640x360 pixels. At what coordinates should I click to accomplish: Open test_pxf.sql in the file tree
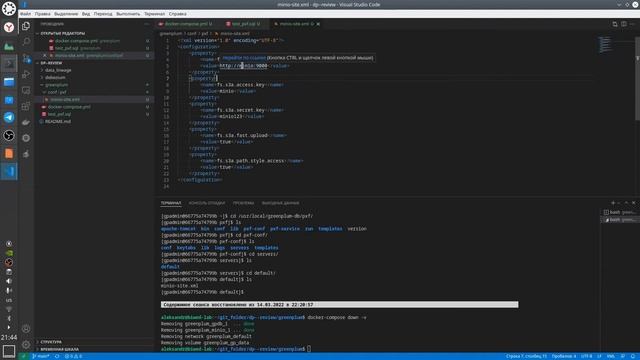pos(59,114)
